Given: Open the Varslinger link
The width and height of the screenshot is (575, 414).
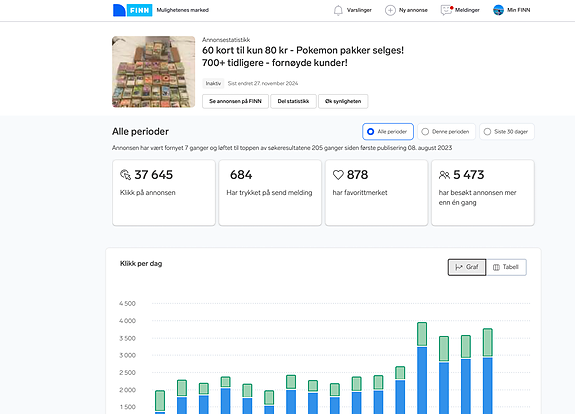Looking at the screenshot, I should click(x=359, y=10).
